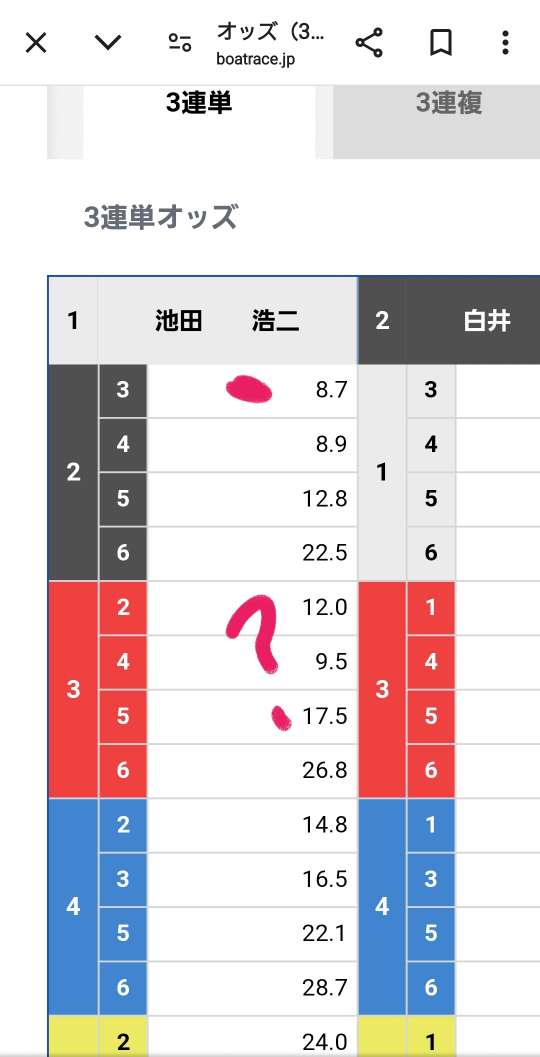This screenshot has height=1057, width=540.
Task: Tap the downward chevron to minimize tab
Action: (x=107, y=43)
